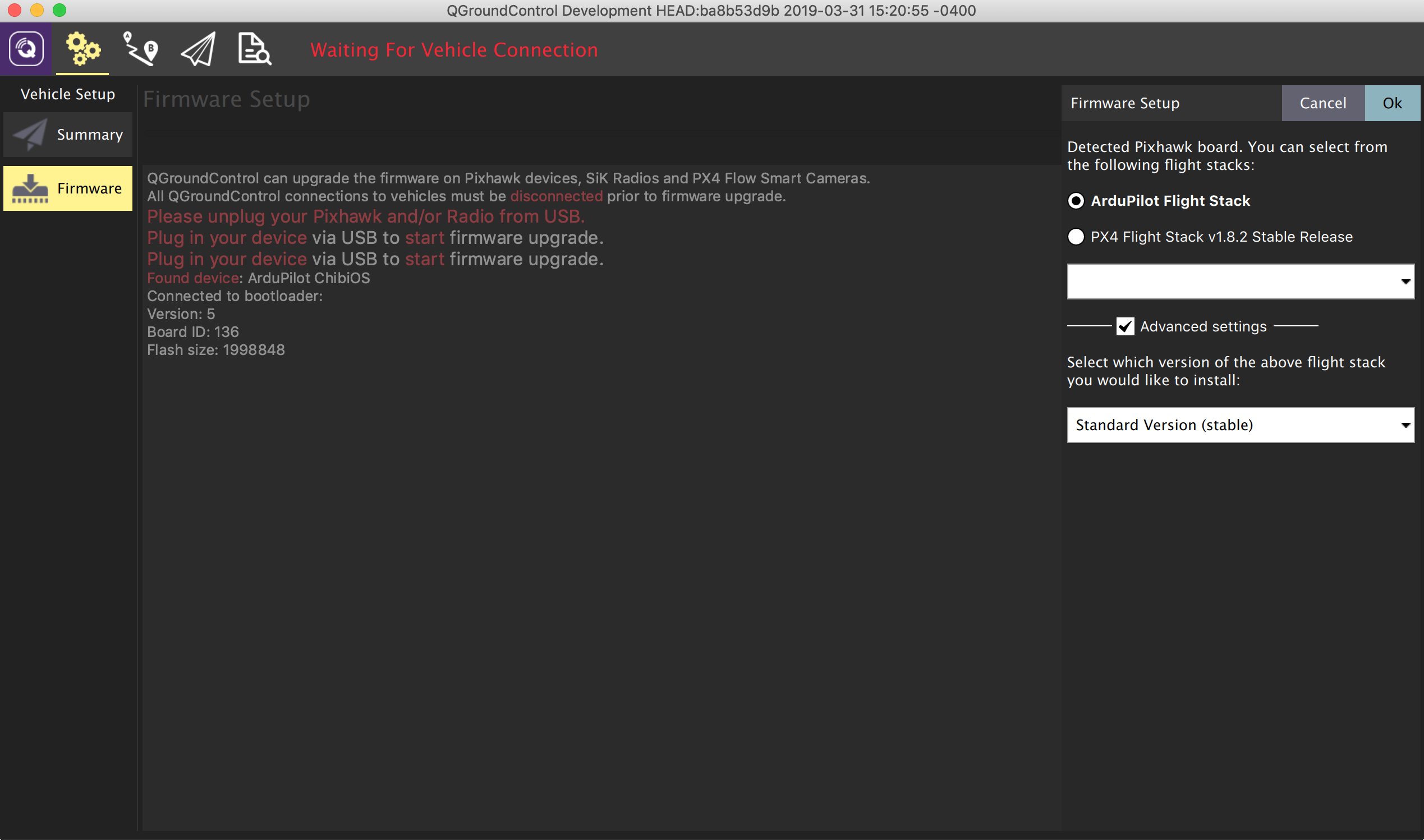
Task: Click the red start firmware upgrade text
Action: tap(424, 238)
